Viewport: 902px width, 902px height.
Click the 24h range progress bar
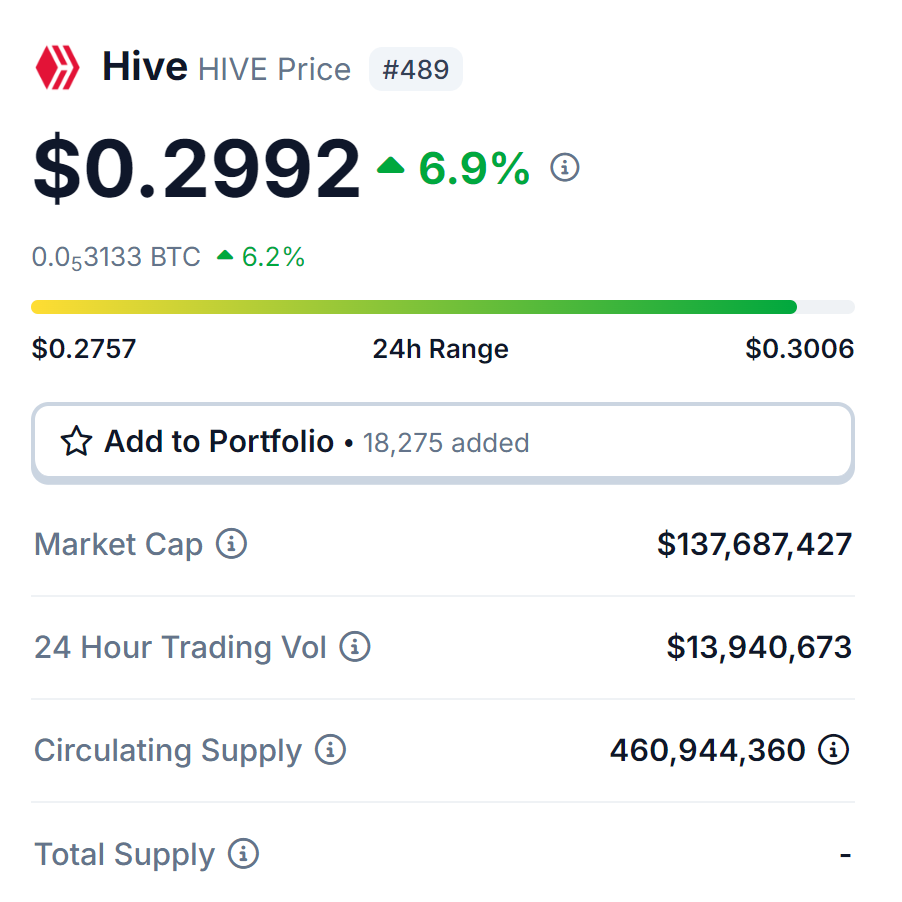click(x=443, y=307)
